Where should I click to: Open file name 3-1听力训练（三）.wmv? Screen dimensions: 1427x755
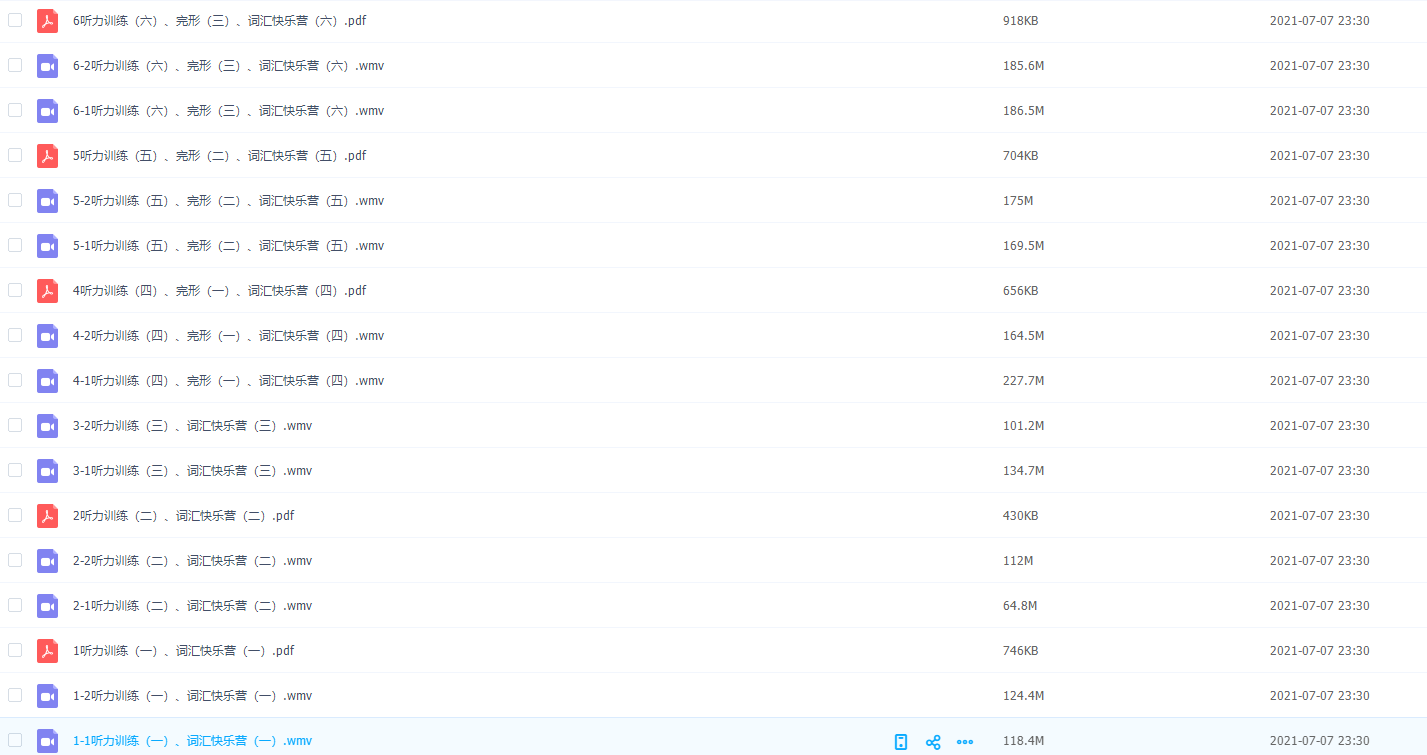(192, 471)
